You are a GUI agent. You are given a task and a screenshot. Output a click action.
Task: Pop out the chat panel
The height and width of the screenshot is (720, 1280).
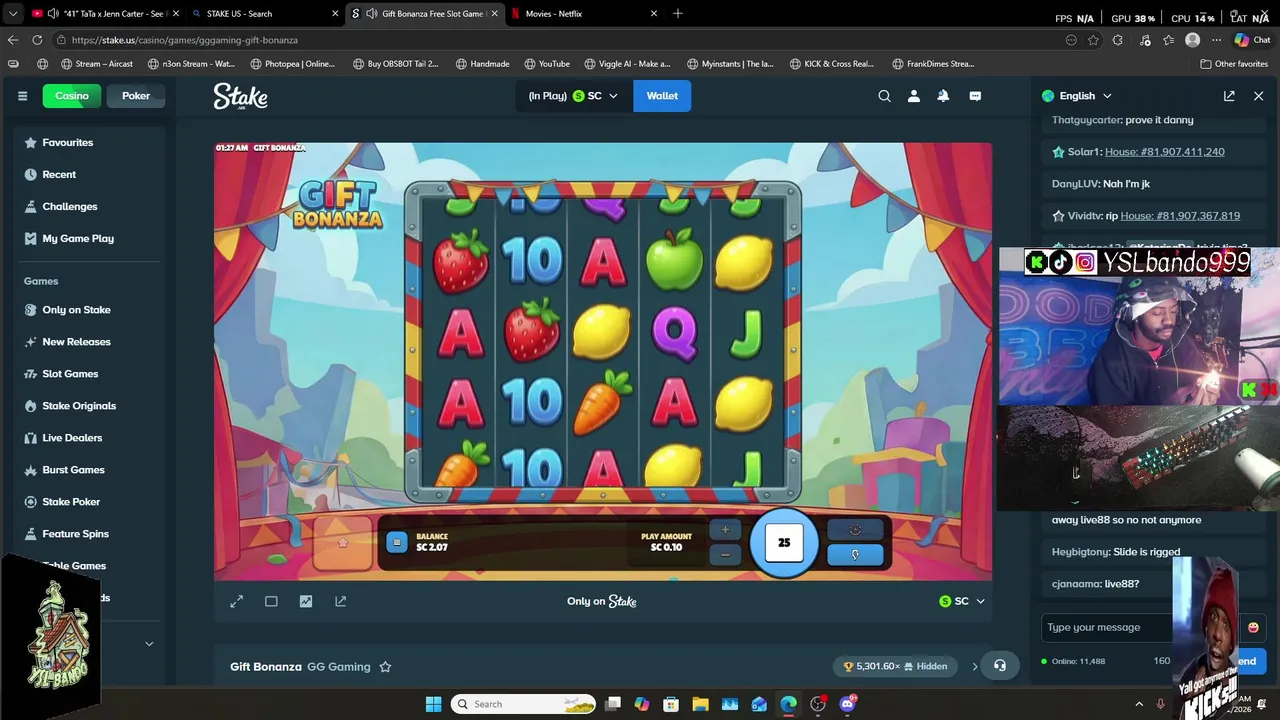1229,96
